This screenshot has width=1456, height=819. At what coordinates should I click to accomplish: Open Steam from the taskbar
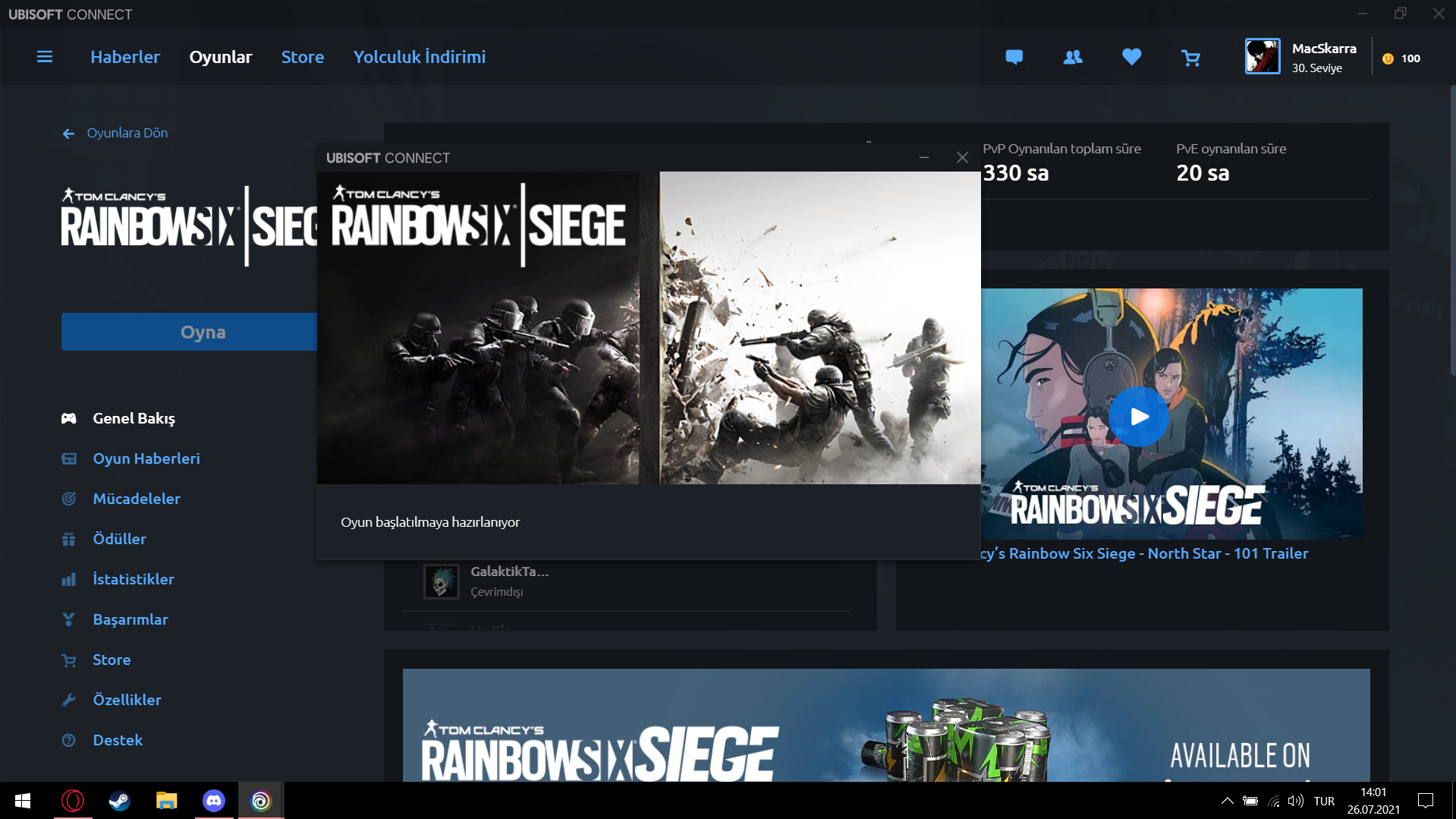click(x=120, y=801)
